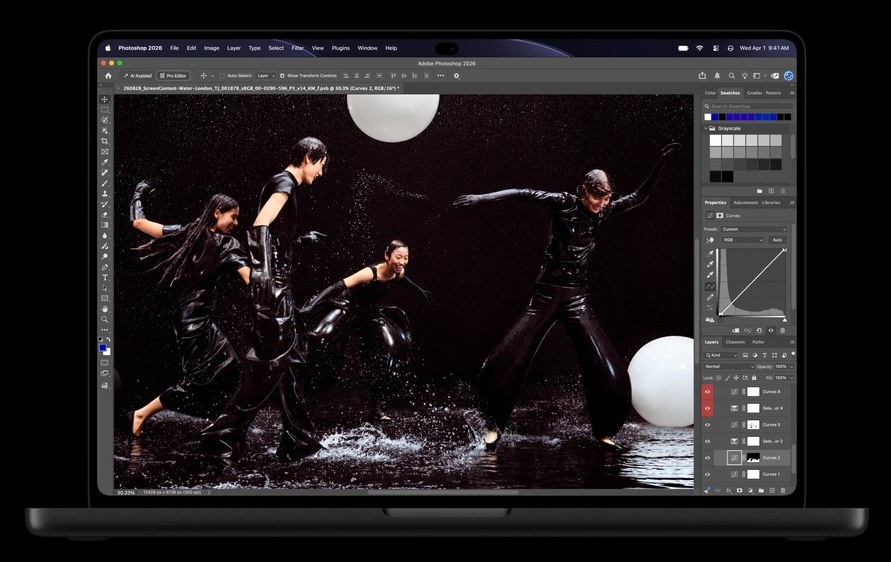Viewport: 891px width, 562px height.
Task: Select the Horizontal Type tool
Action: click(x=105, y=277)
